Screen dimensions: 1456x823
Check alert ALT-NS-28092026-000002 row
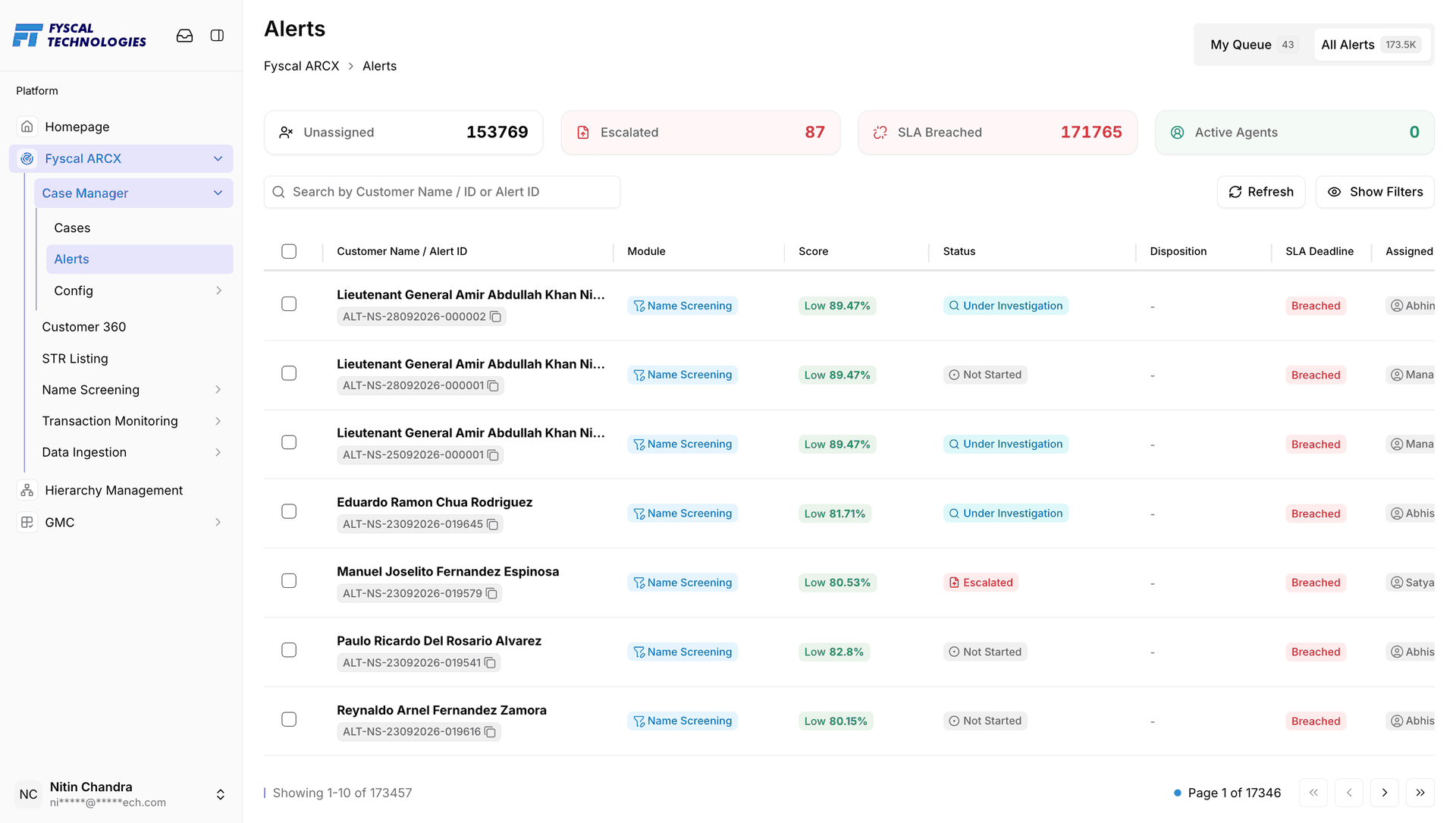tap(289, 304)
